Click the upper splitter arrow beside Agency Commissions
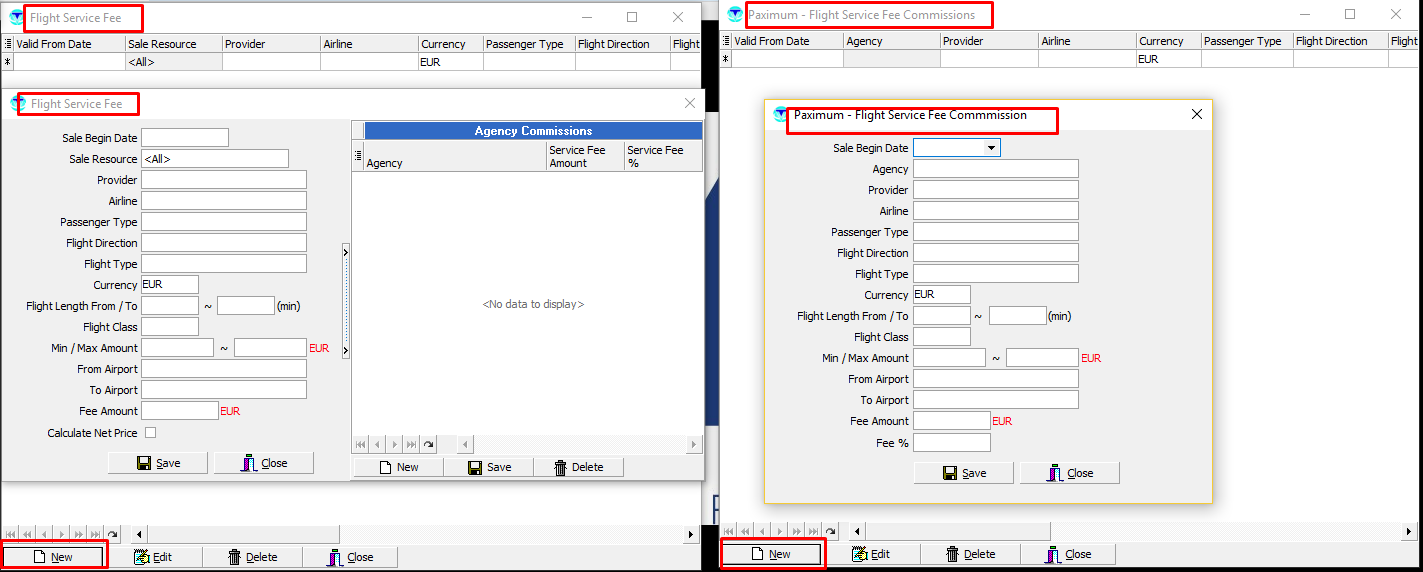The width and height of the screenshot is (1423, 572). [346, 252]
